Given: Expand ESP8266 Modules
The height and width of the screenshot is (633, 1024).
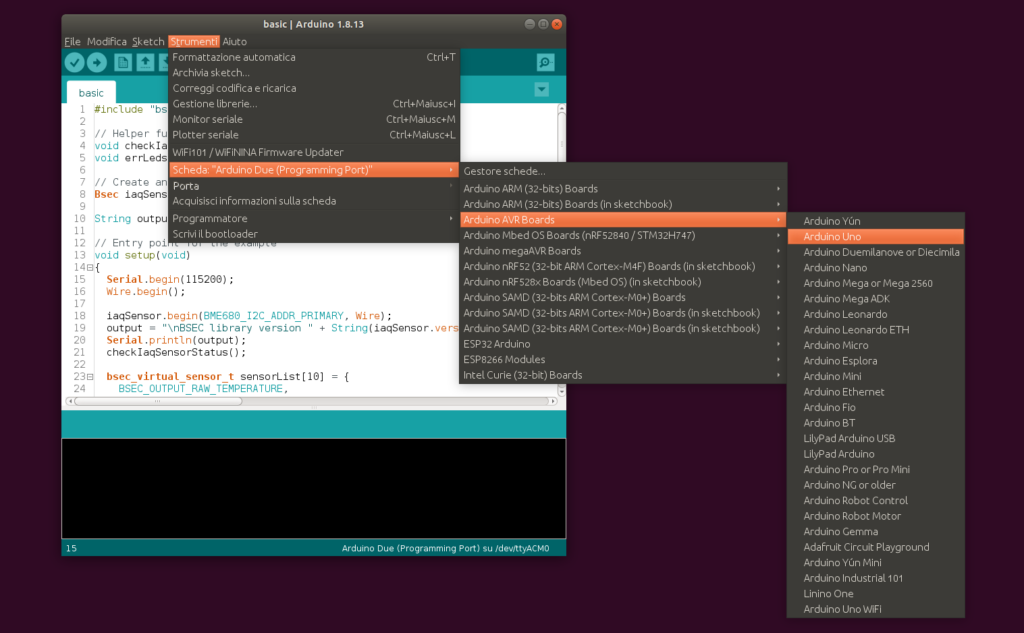Looking at the screenshot, I should pos(623,360).
